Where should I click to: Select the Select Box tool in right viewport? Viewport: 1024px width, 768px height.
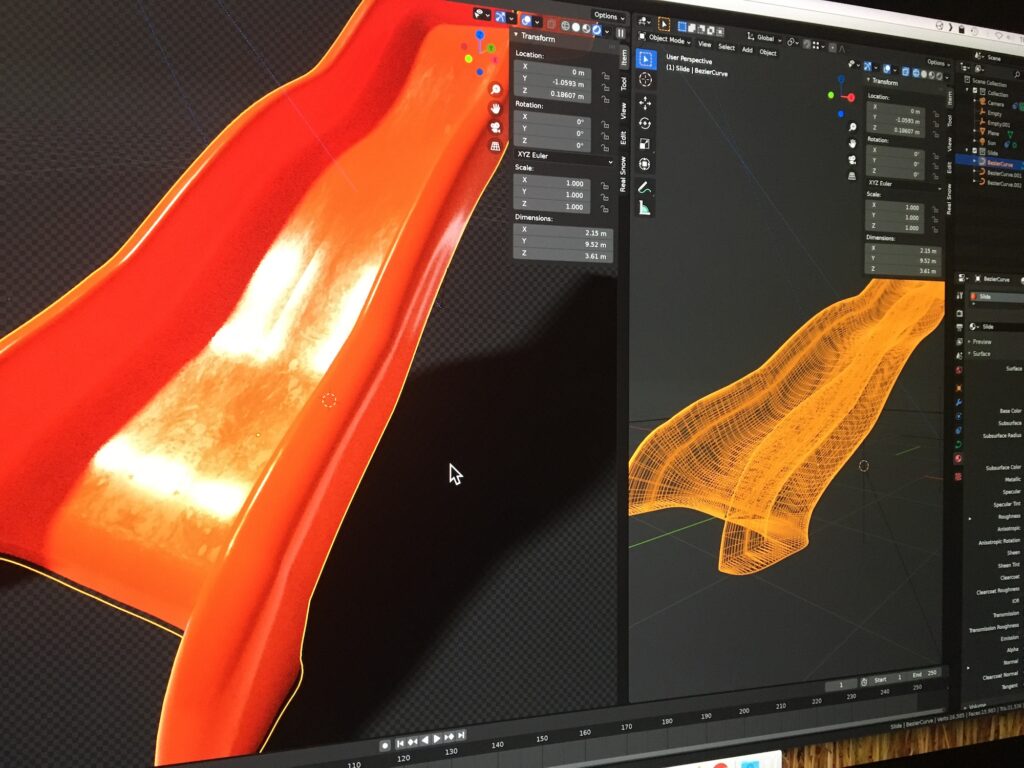click(x=646, y=59)
